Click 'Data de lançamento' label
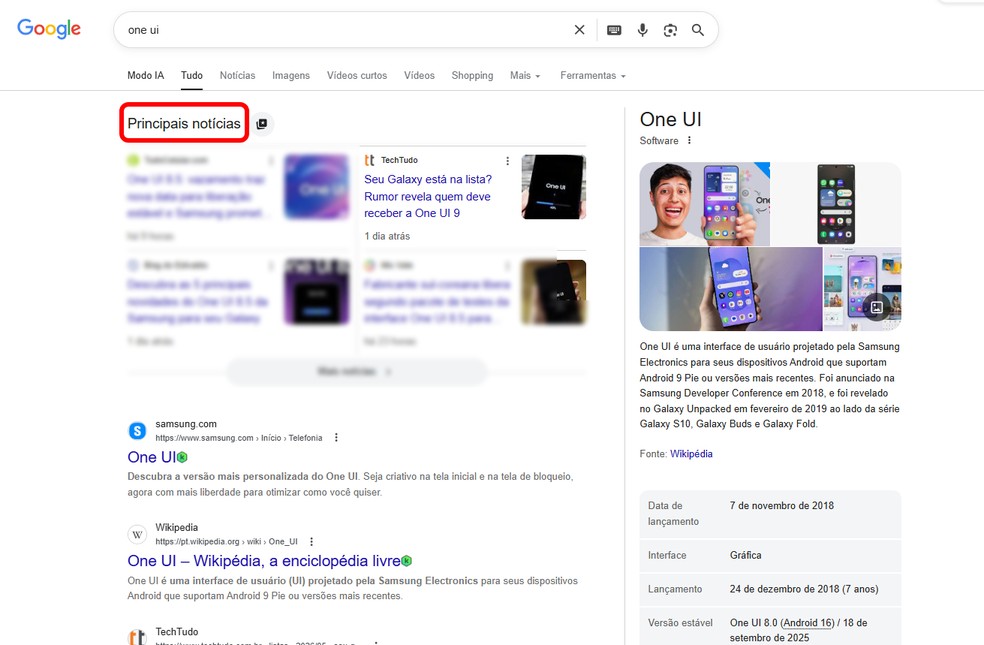Screen dimensions: 984x645 (x=673, y=513)
